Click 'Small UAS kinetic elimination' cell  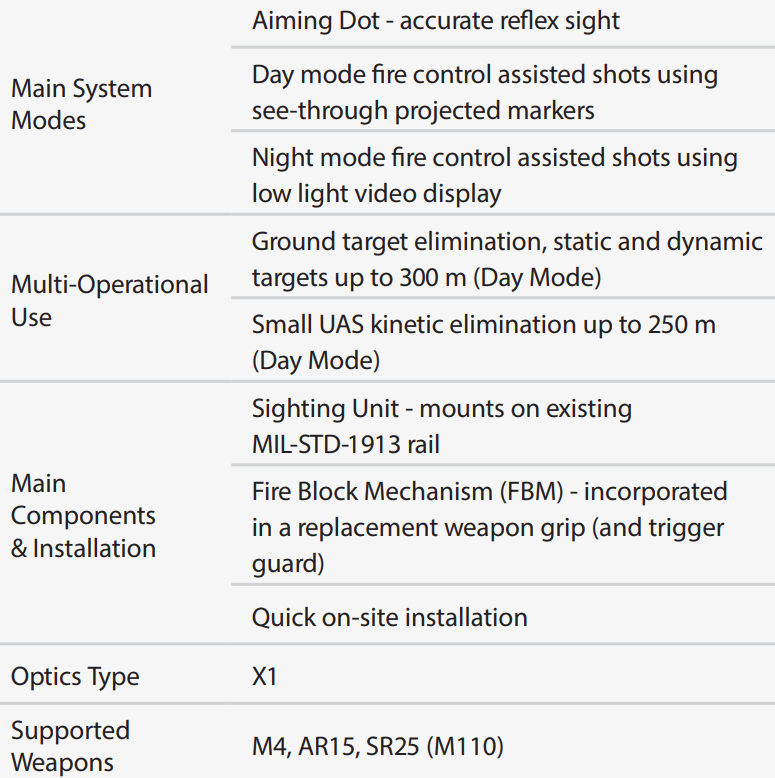tap(484, 342)
